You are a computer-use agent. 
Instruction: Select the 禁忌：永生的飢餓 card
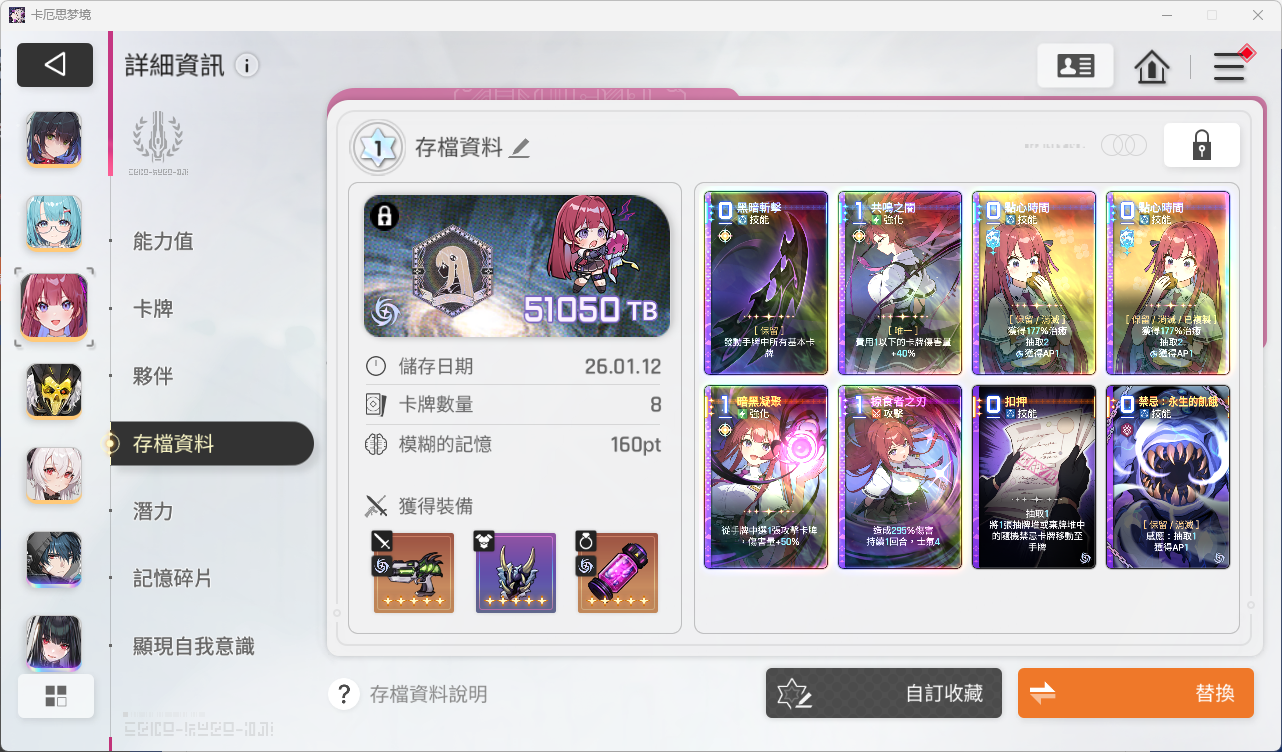(x=1168, y=477)
